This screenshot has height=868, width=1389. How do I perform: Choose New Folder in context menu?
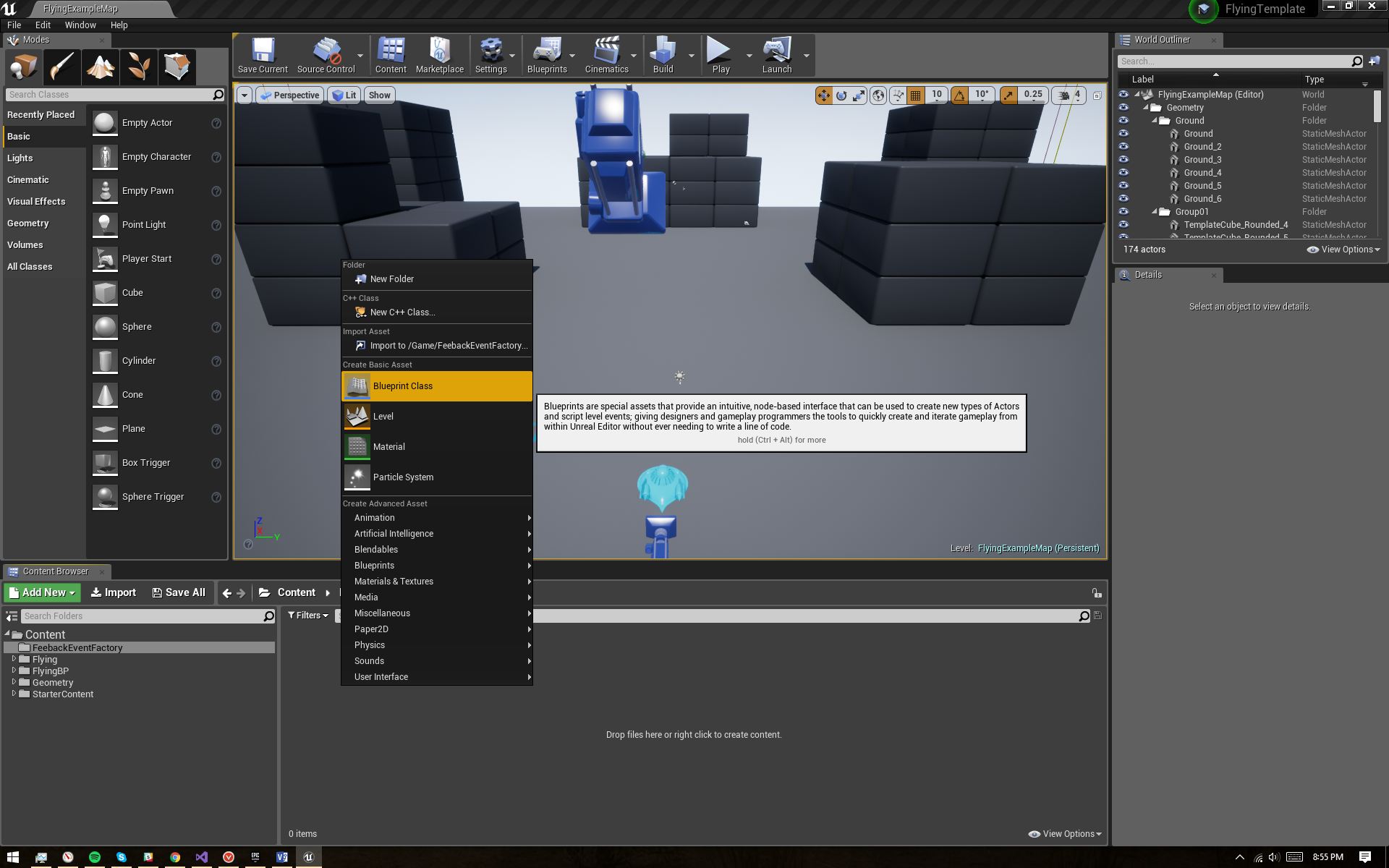pos(437,279)
